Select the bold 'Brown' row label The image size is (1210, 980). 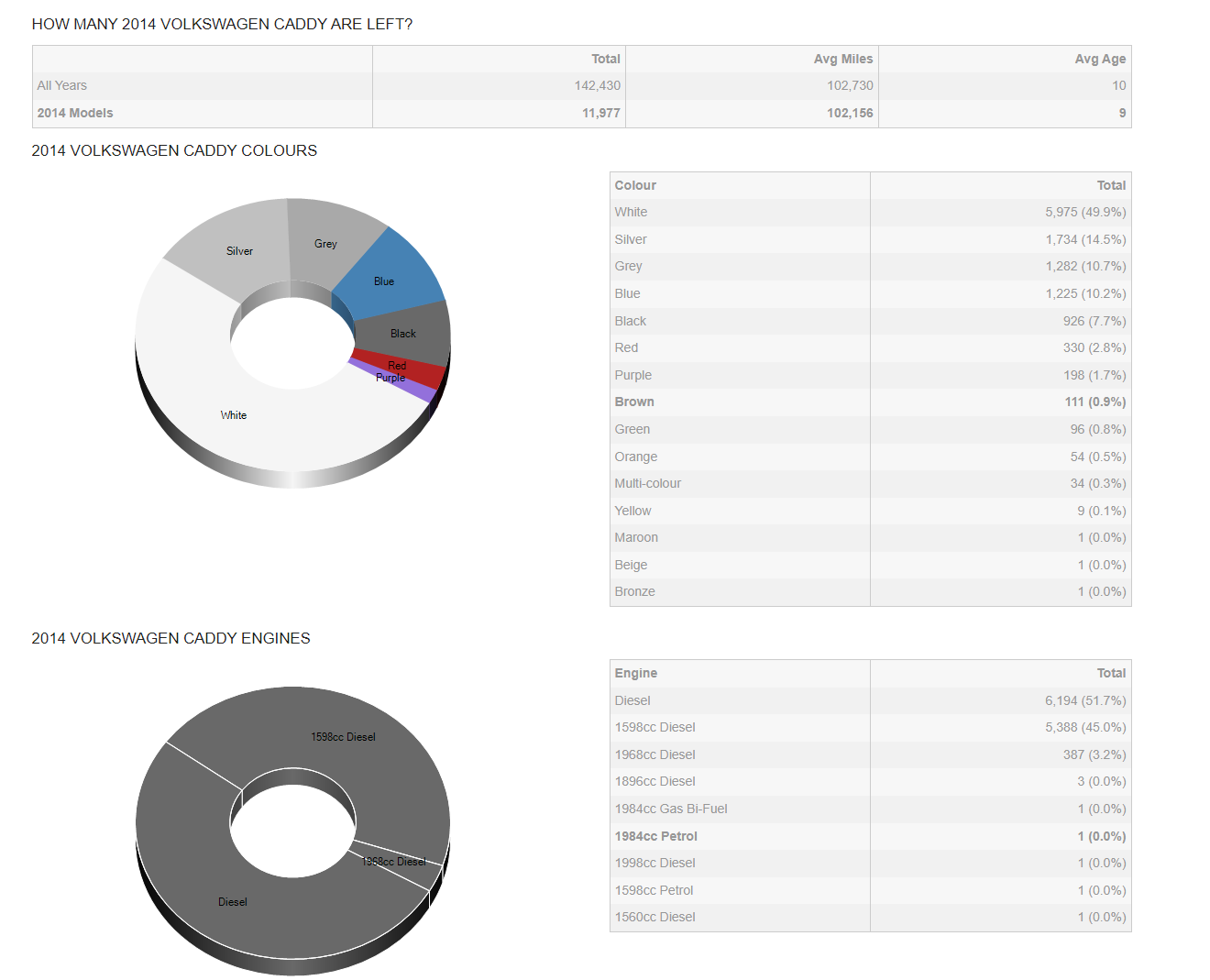click(634, 402)
